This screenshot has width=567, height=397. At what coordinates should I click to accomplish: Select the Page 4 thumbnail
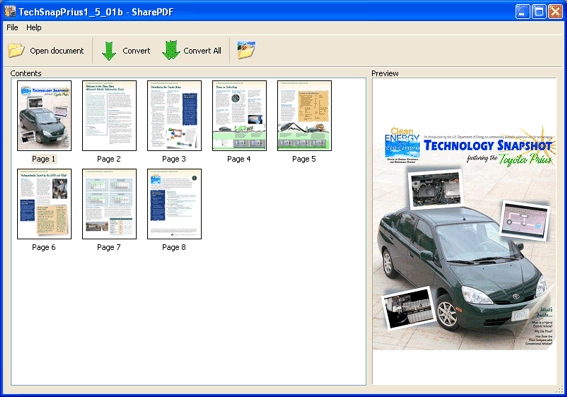(x=239, y=115)
